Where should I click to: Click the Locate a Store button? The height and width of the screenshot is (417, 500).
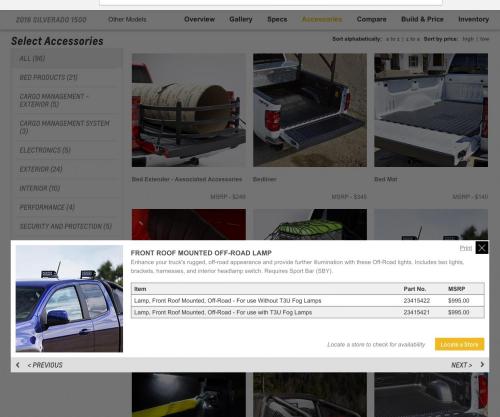[459, 344]
